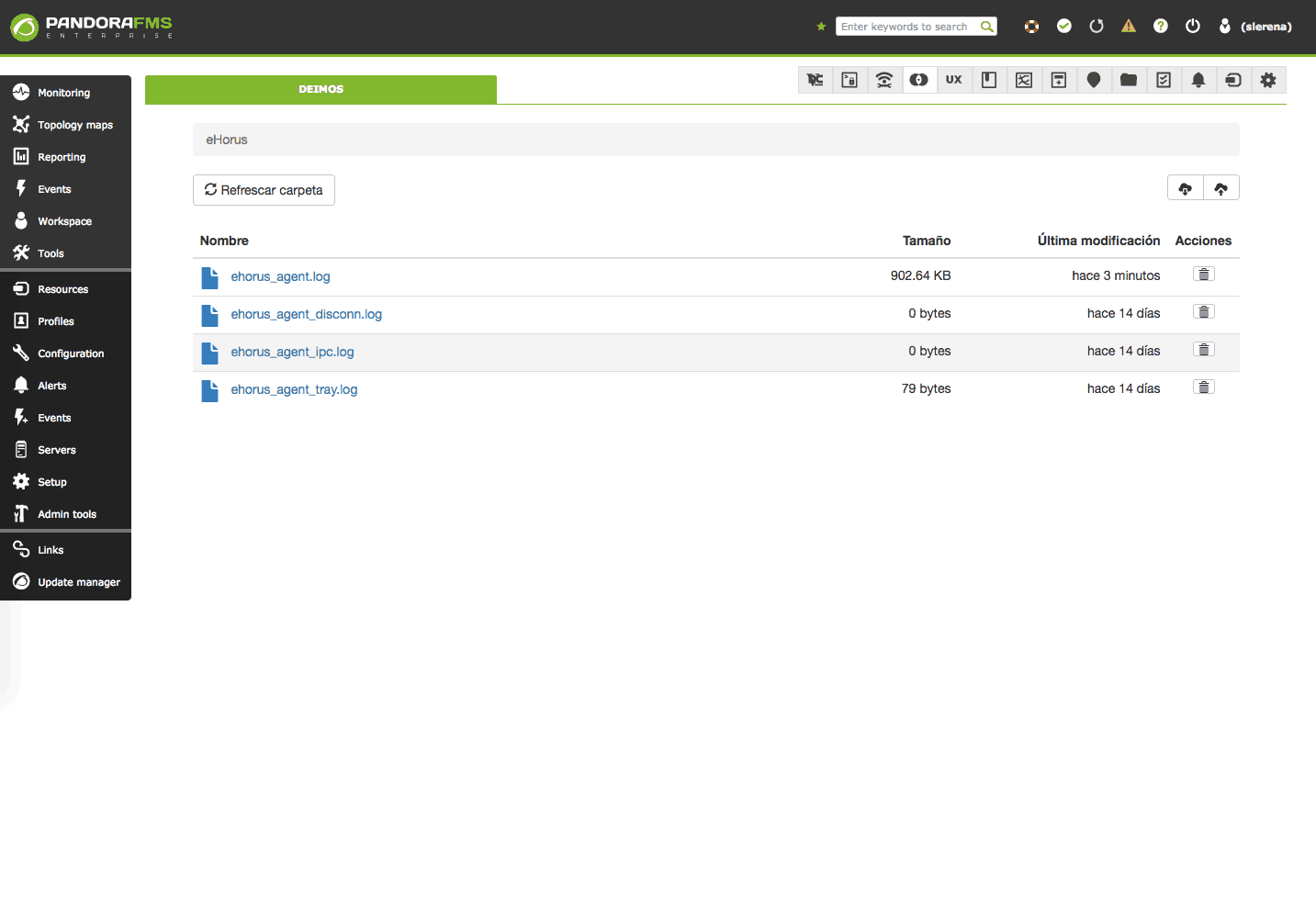The width and height of the screenshot is (1316, 898).
Task: Open the Tools sidebar menu
Action: click(65, 253)
